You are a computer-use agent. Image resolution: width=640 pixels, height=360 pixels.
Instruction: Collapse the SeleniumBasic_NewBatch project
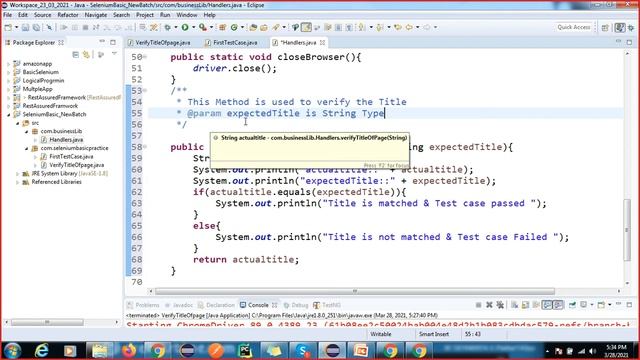click(x=9, y=115)
